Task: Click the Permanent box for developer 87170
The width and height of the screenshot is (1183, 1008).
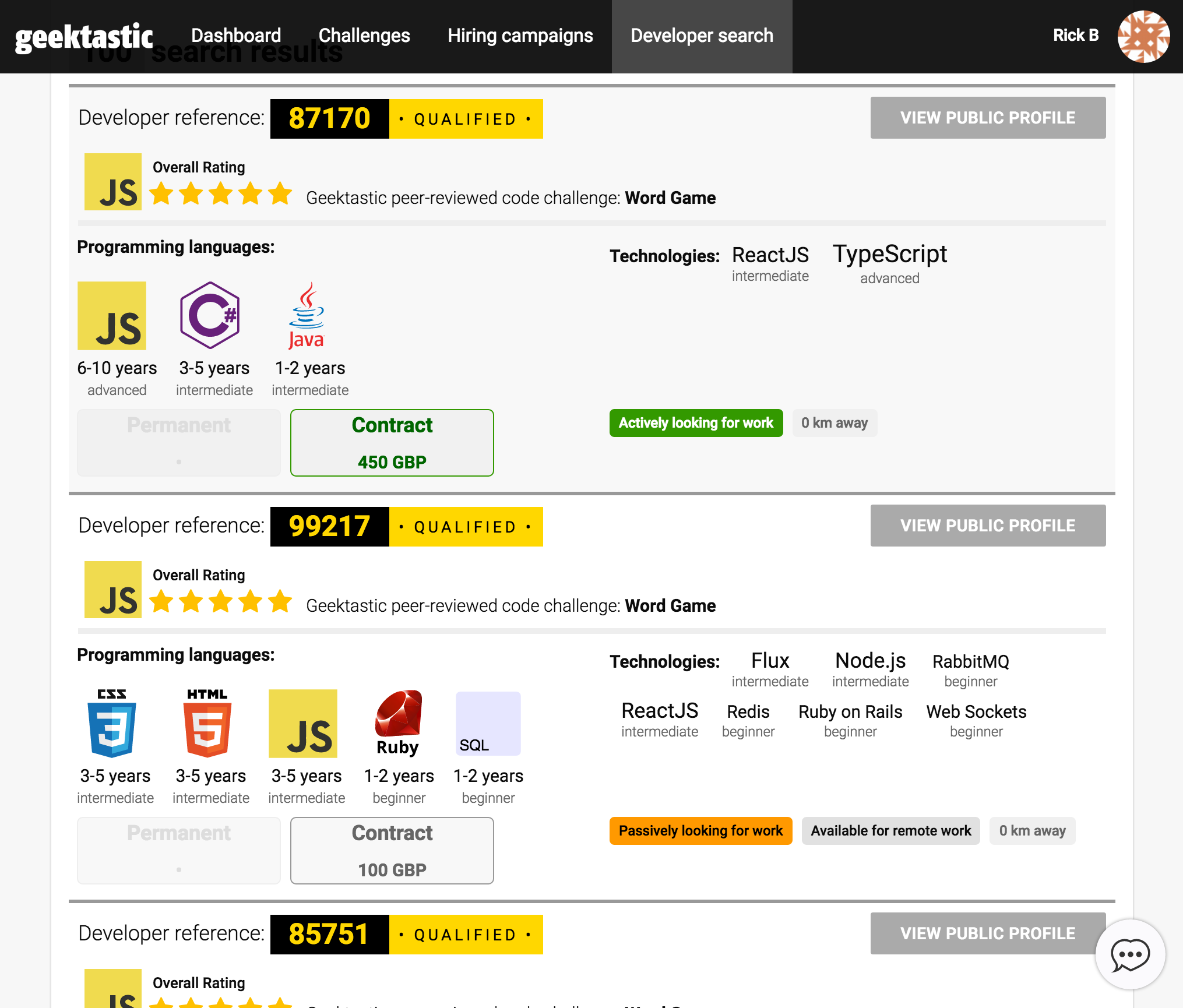Action: pos(179,443)
